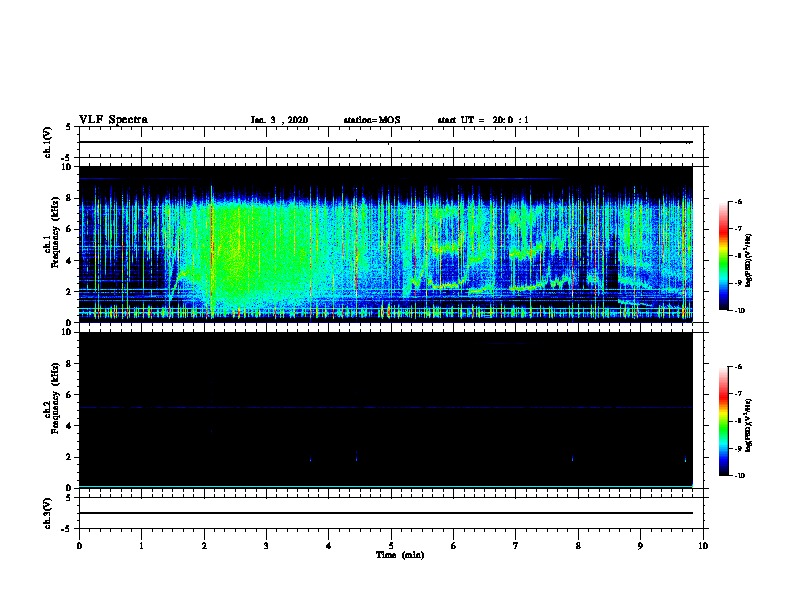792x612 pixels.
Task: Click the time axis tick label "4"
Action: click(329, 546)
